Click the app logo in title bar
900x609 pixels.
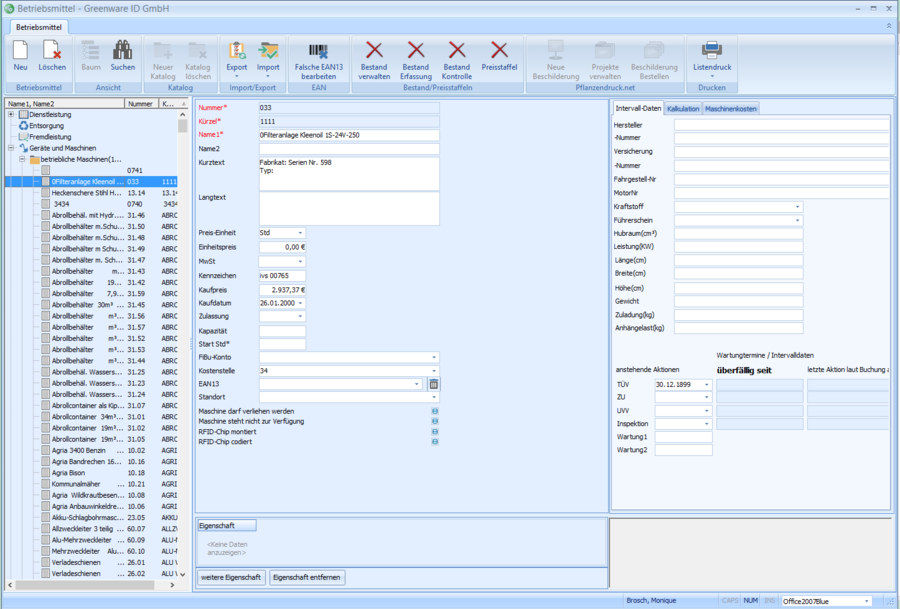9,9
